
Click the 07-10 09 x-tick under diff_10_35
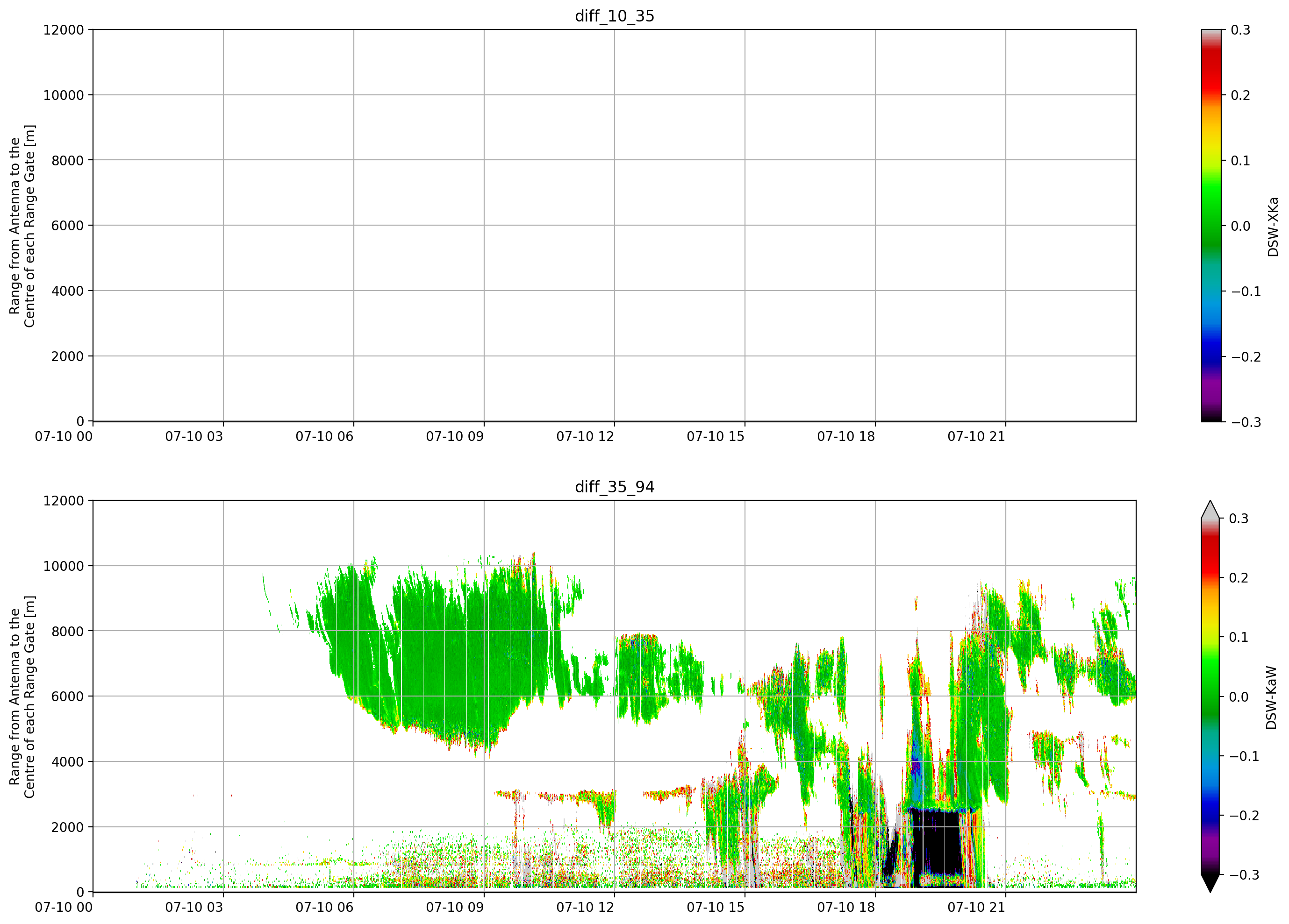[455, 436]
